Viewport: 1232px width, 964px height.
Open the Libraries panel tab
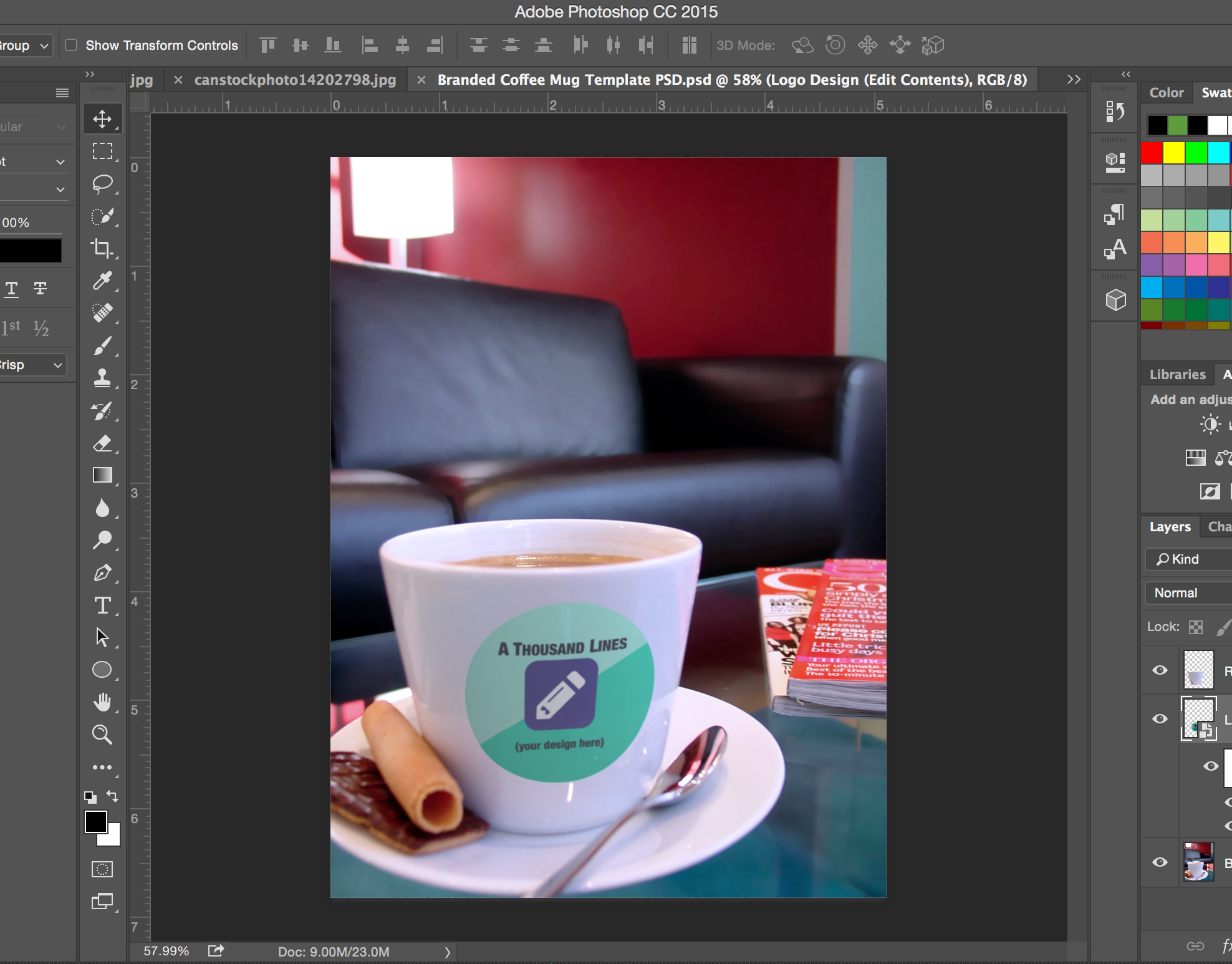[x=1177, y=375]
